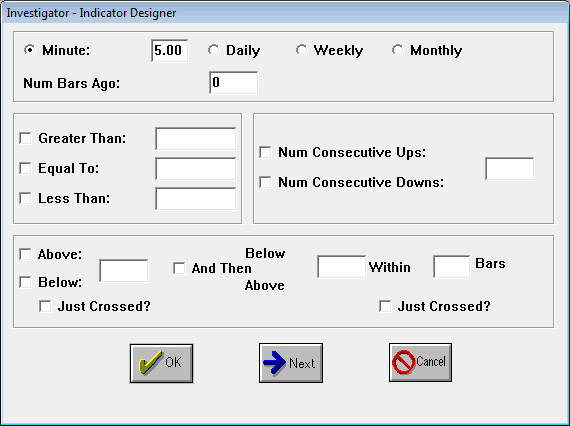Click the Bars label text
The image size is (570, 426).
(490, 263)
